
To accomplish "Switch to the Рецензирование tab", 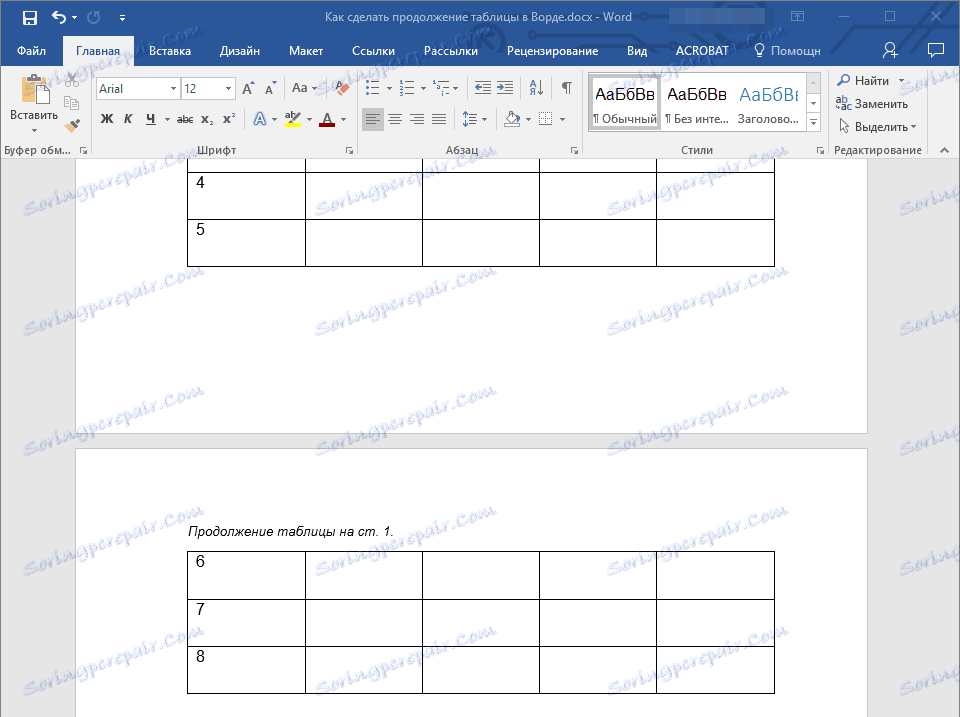I will point(552,51).
